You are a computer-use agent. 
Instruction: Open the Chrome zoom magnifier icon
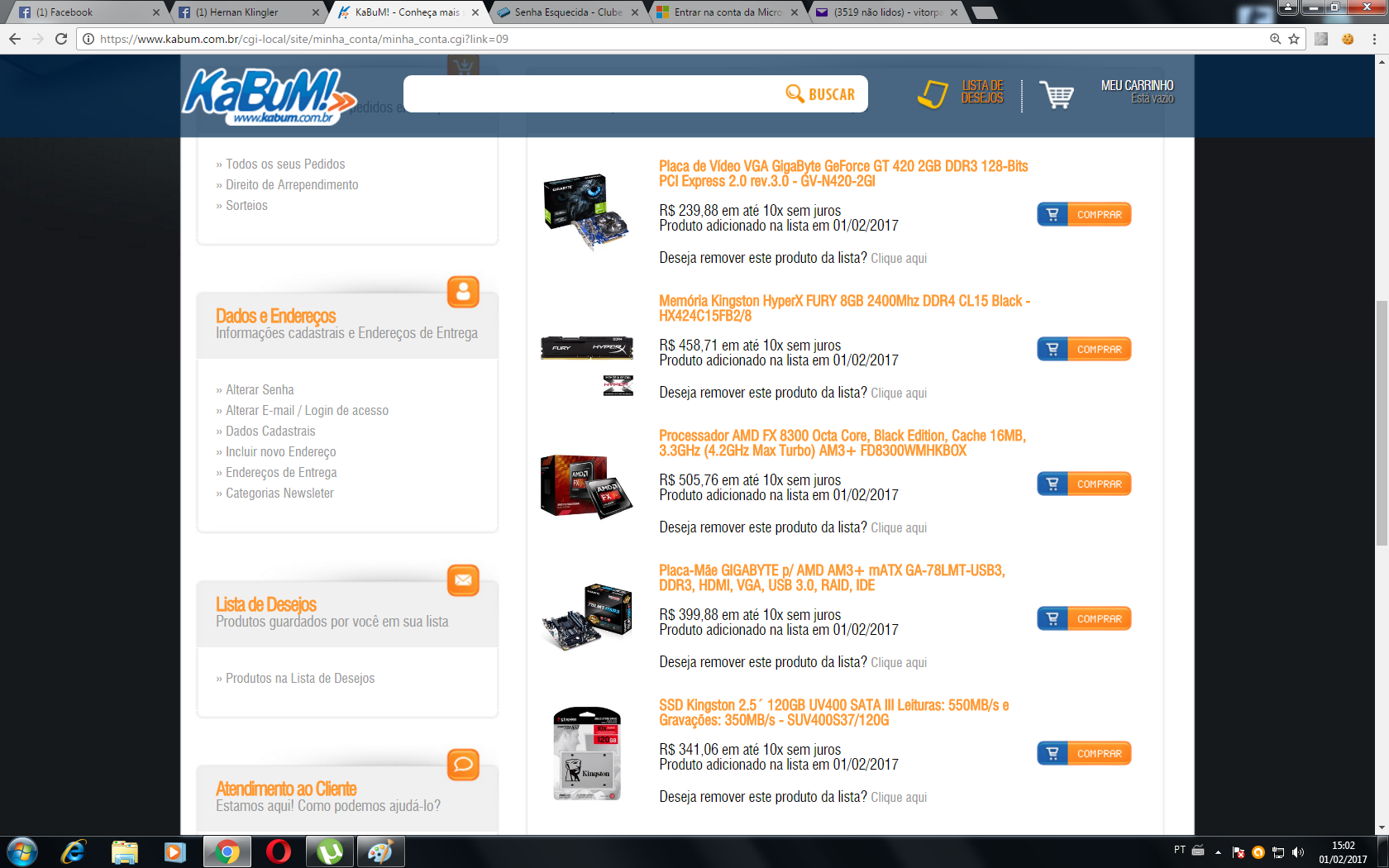[x=1276, y=39]
